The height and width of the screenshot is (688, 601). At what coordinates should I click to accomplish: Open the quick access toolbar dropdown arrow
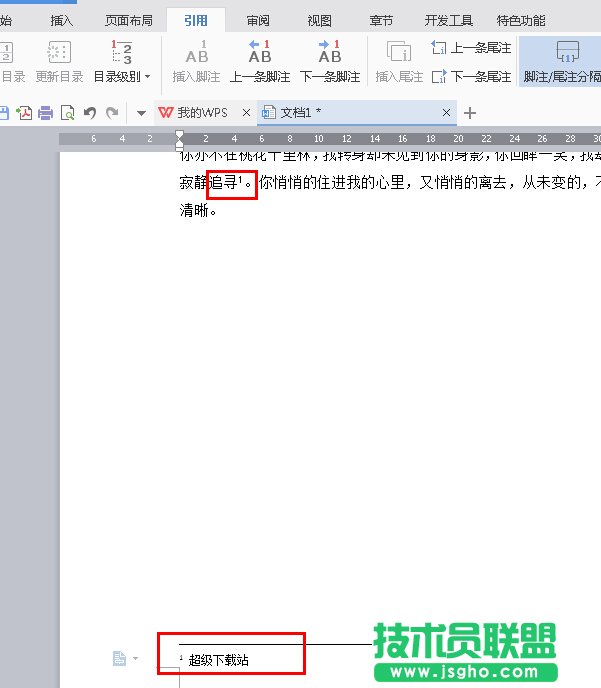(141, 113)
